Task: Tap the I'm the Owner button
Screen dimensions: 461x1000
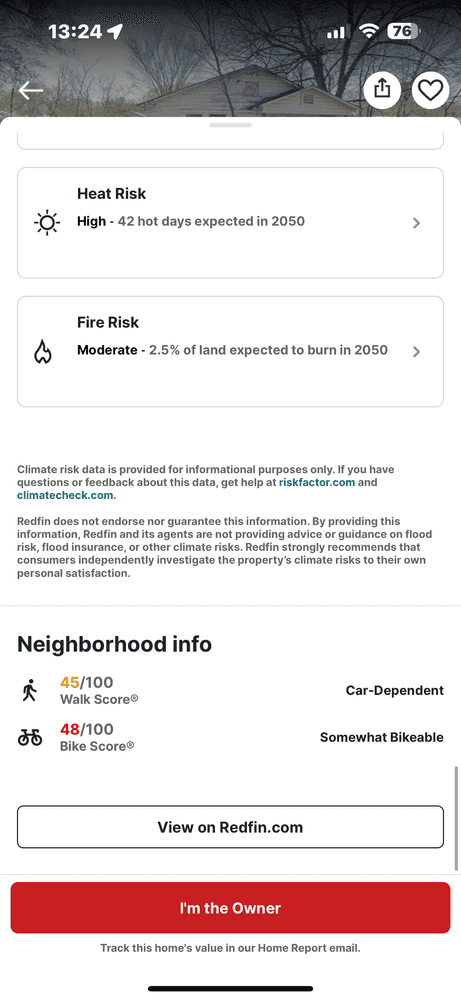Action: pos(230,908)
